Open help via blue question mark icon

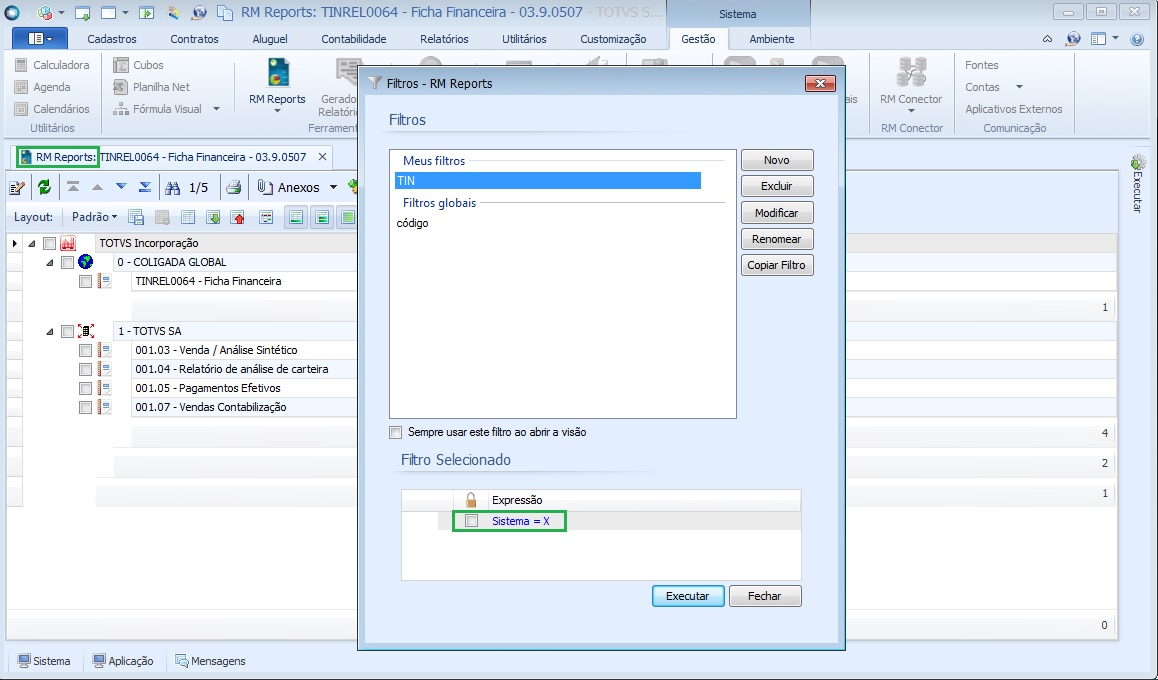click(x=1137, y=39)
